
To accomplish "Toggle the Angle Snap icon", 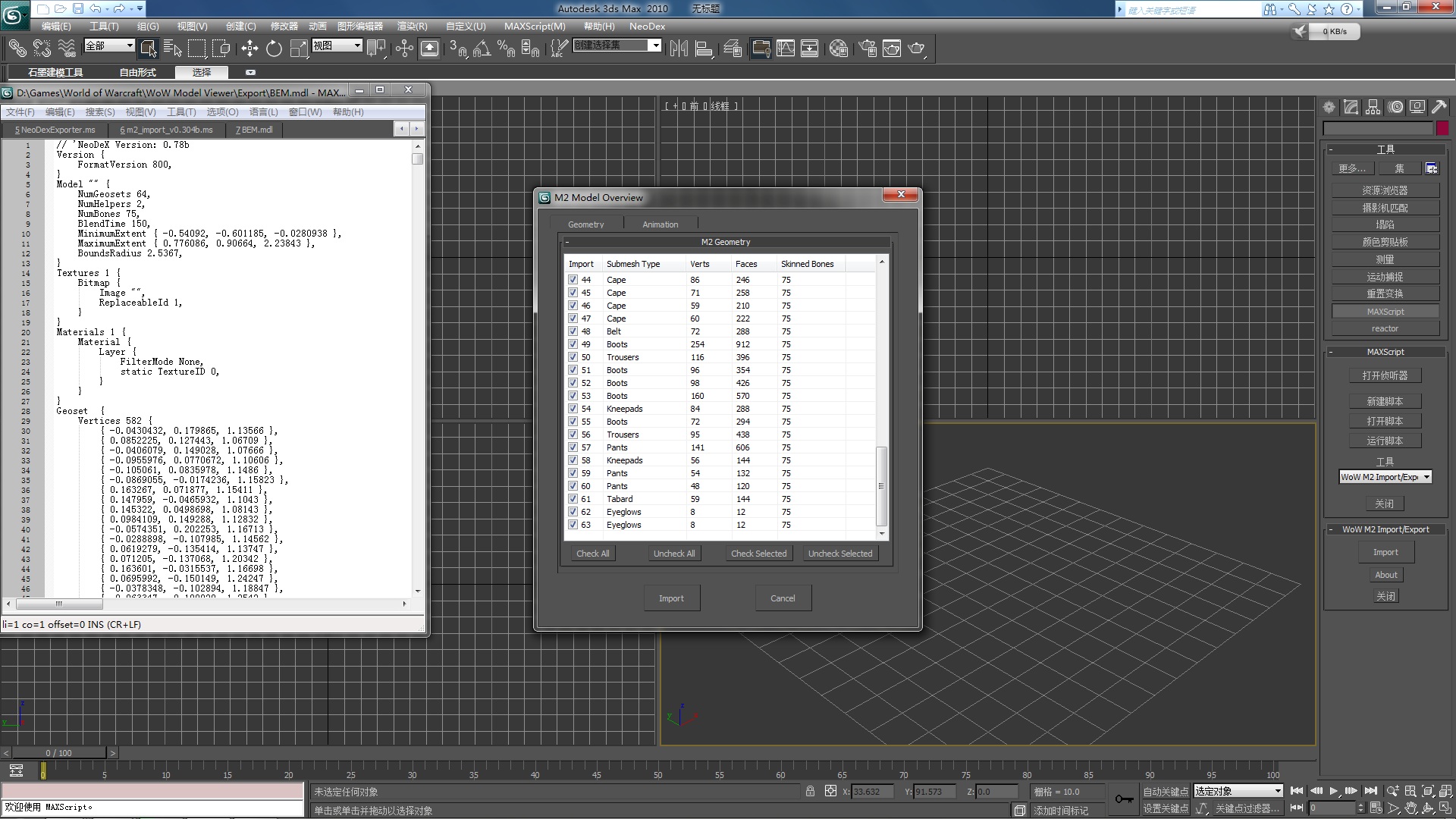I will 482,49.
